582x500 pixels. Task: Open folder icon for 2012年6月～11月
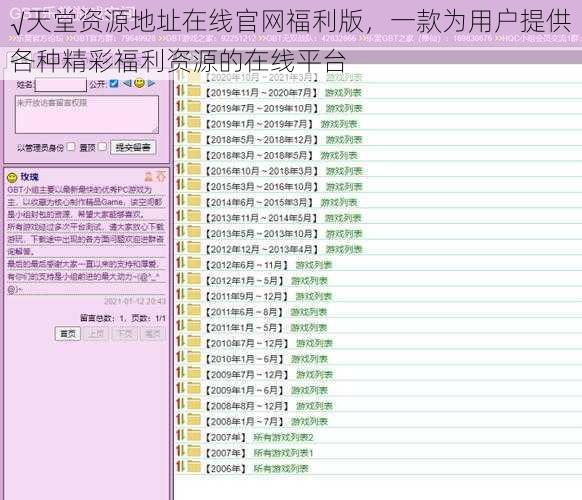194,264
